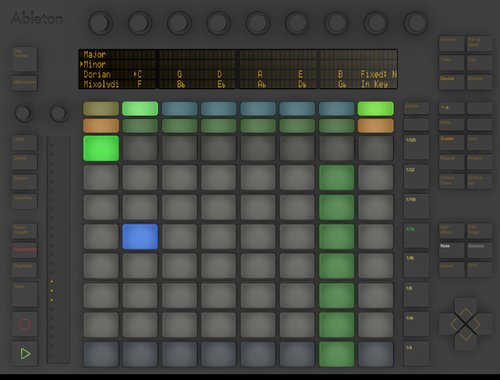Select the 1/4 repeat rate button
Screen dimensions: 500x380
416,354
